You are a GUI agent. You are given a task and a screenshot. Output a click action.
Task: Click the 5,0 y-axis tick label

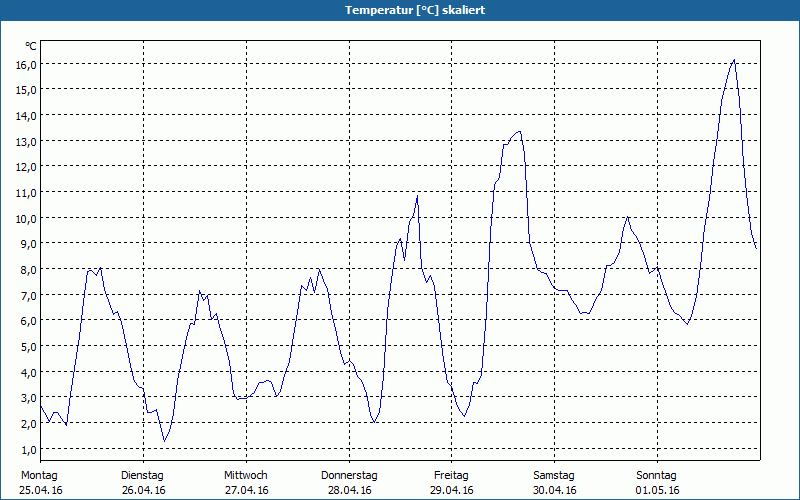[27, 346]
